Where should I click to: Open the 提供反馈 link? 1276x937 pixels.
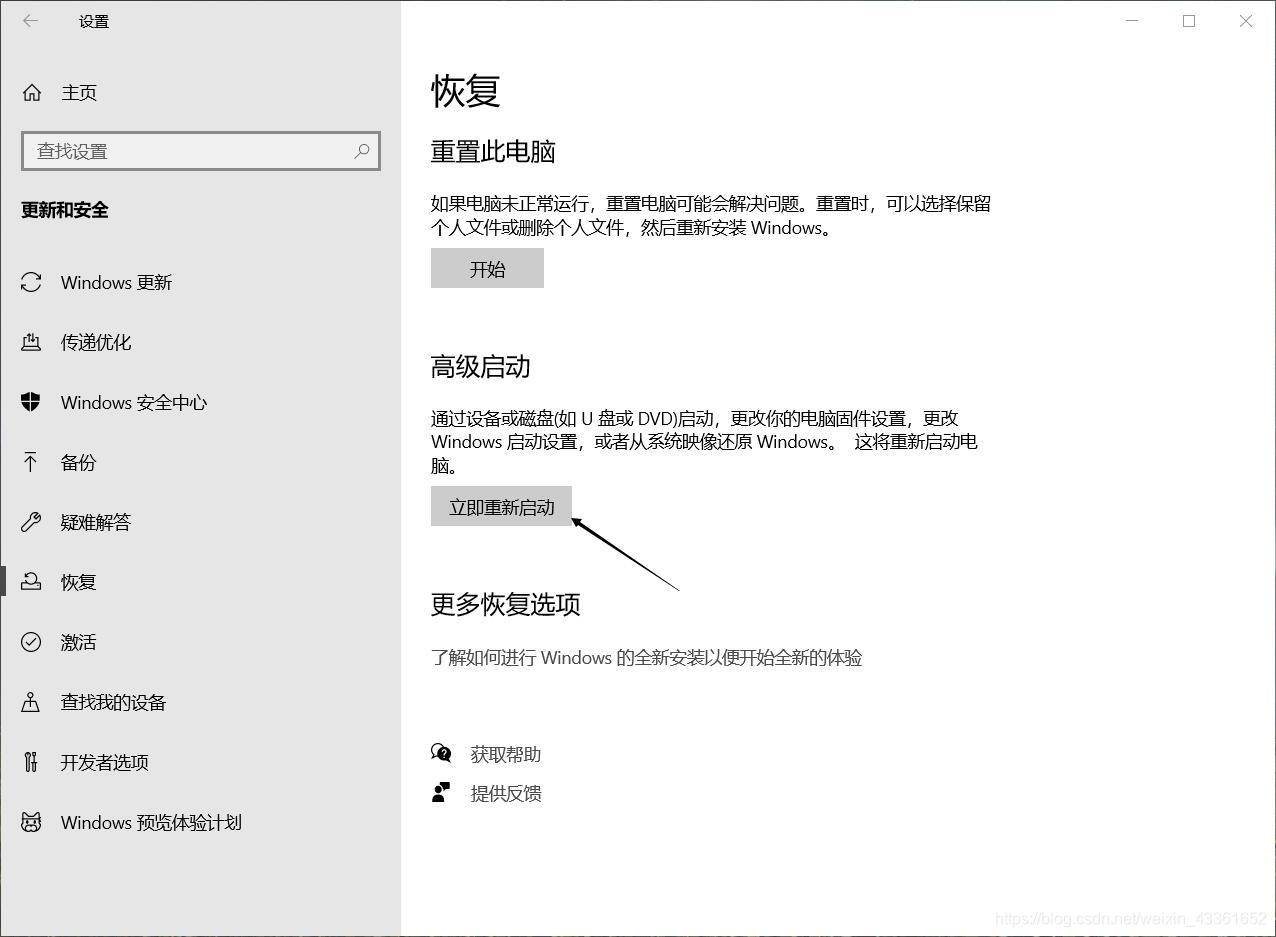[506, 794]
